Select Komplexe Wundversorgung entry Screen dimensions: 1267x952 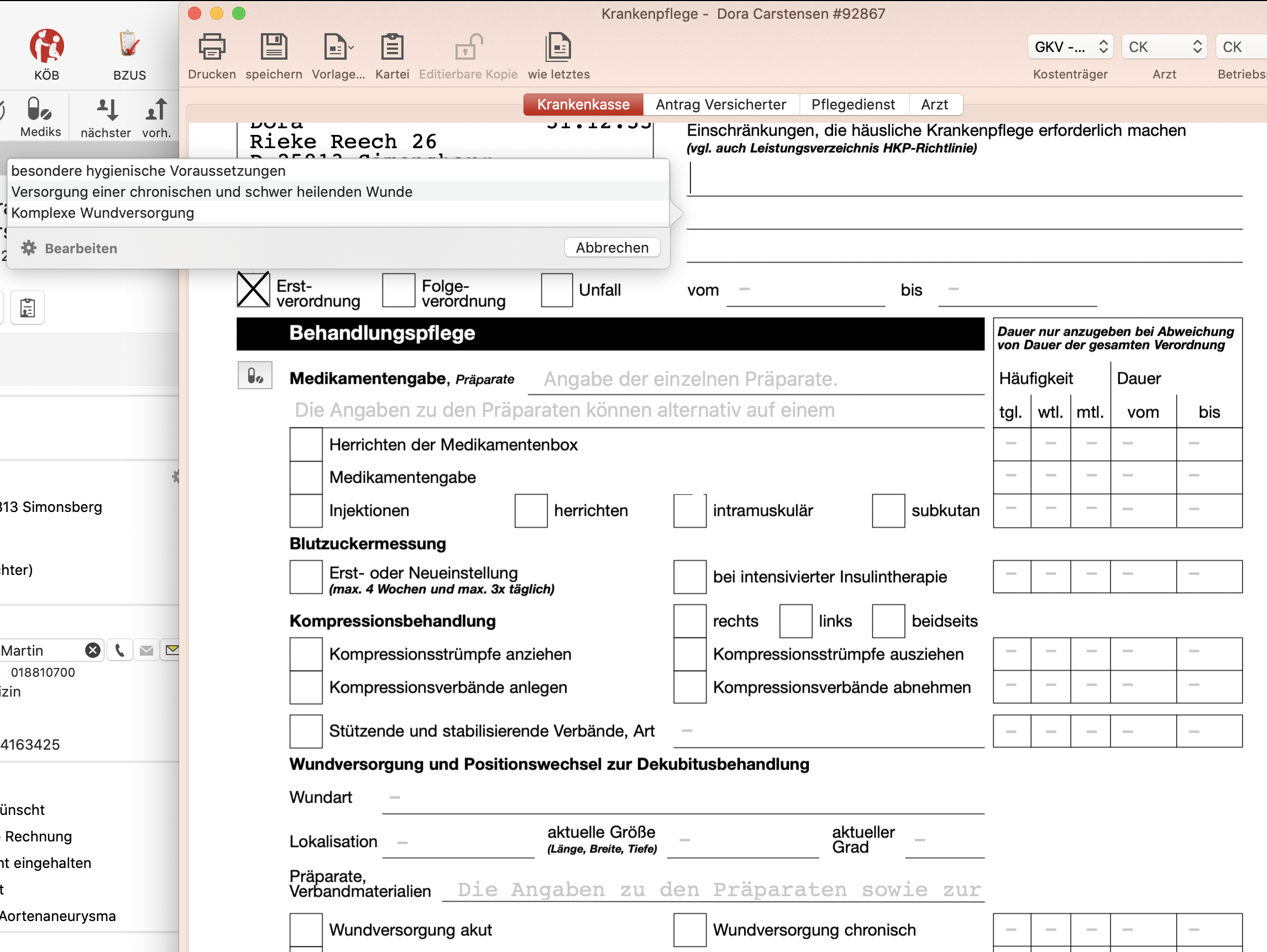pyautogui.click(x=338, y=212)
